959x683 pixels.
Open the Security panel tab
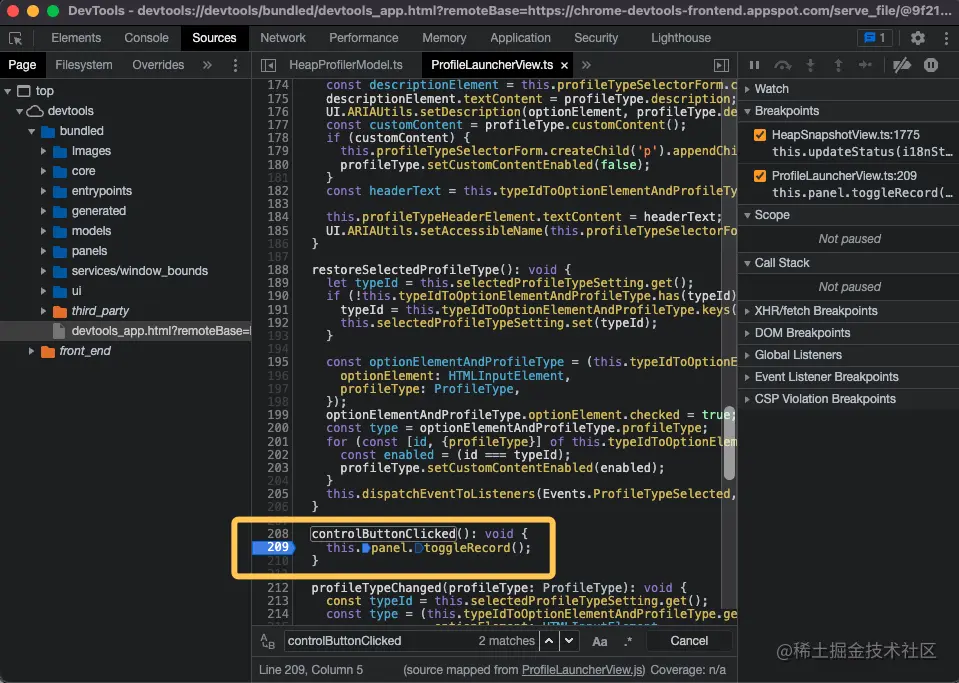[x=596, y=38]
